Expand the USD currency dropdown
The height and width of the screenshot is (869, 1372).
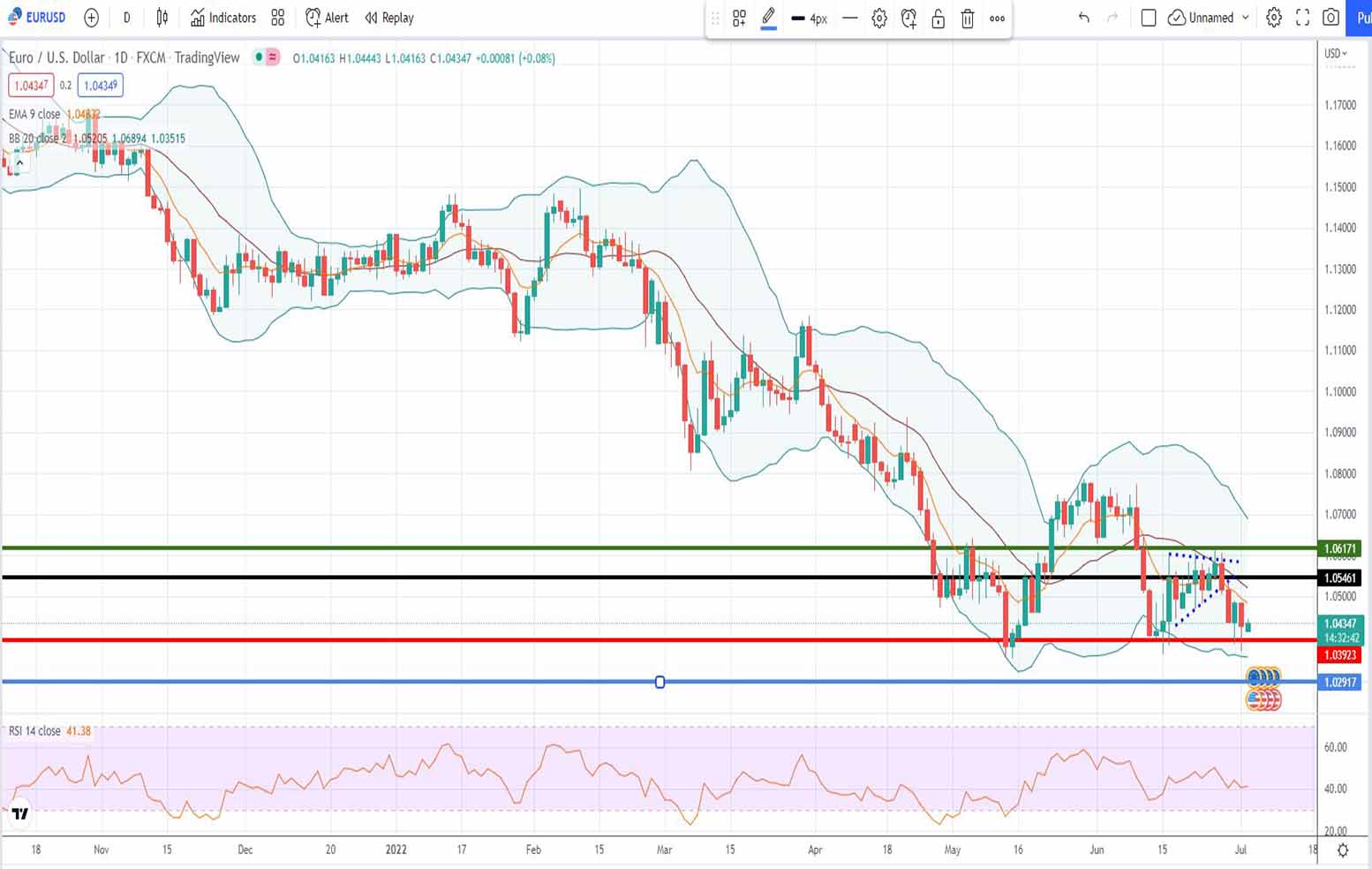[x=1336, y=54]
